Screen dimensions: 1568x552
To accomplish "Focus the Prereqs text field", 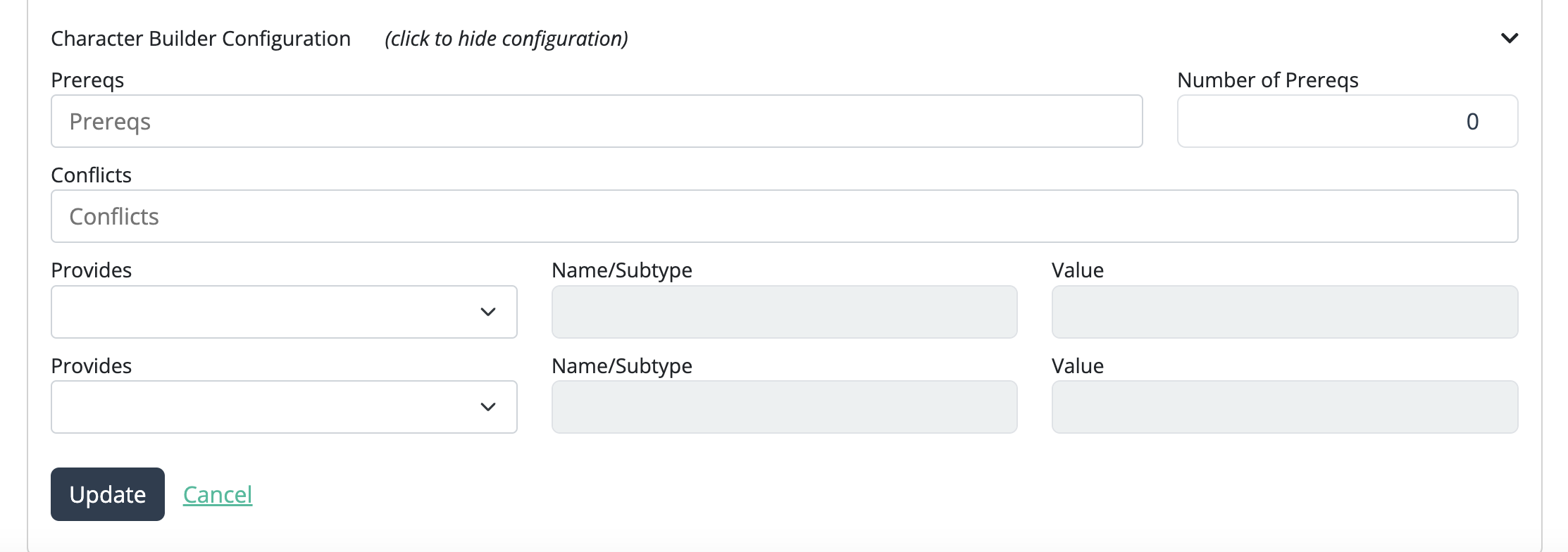I will 596,121.
